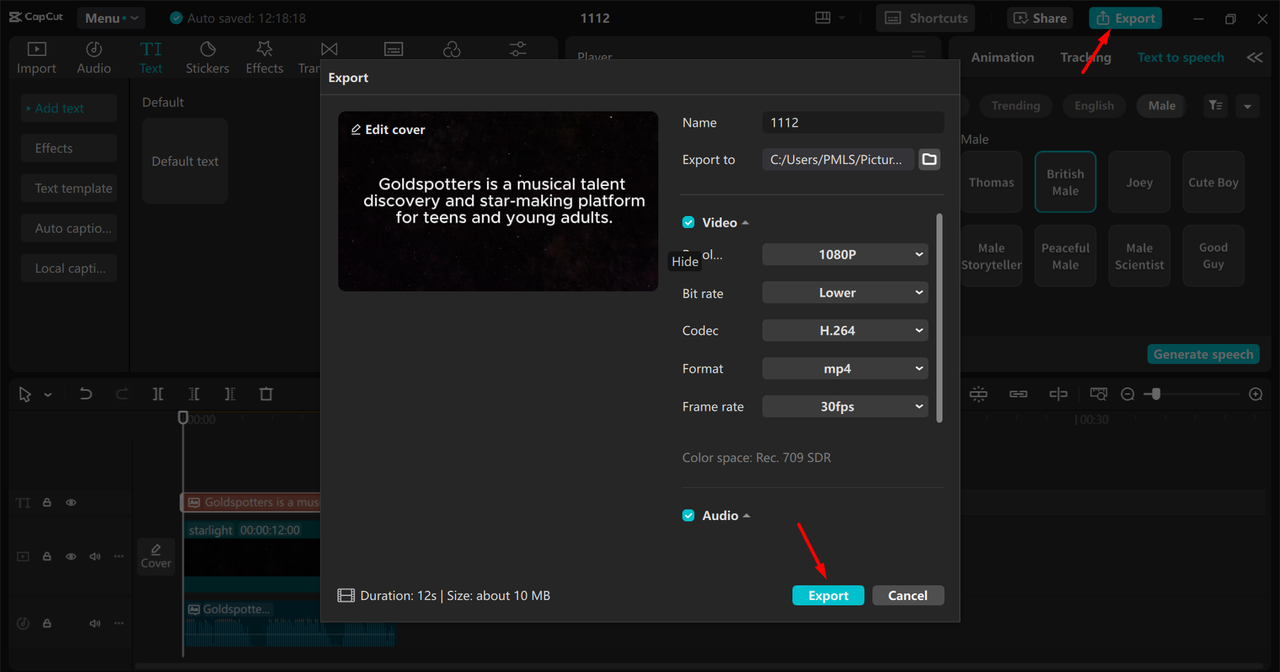Image resolution: width=1280 pixels, height=672 pixels.
Task: Open more options for the audio track
Action: pyautogui.click(x=119, y=623)
